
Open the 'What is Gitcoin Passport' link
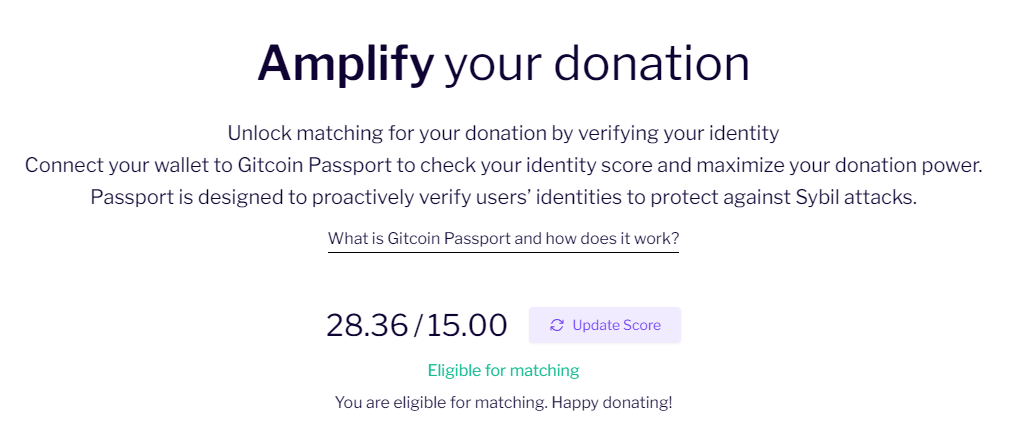503,239
